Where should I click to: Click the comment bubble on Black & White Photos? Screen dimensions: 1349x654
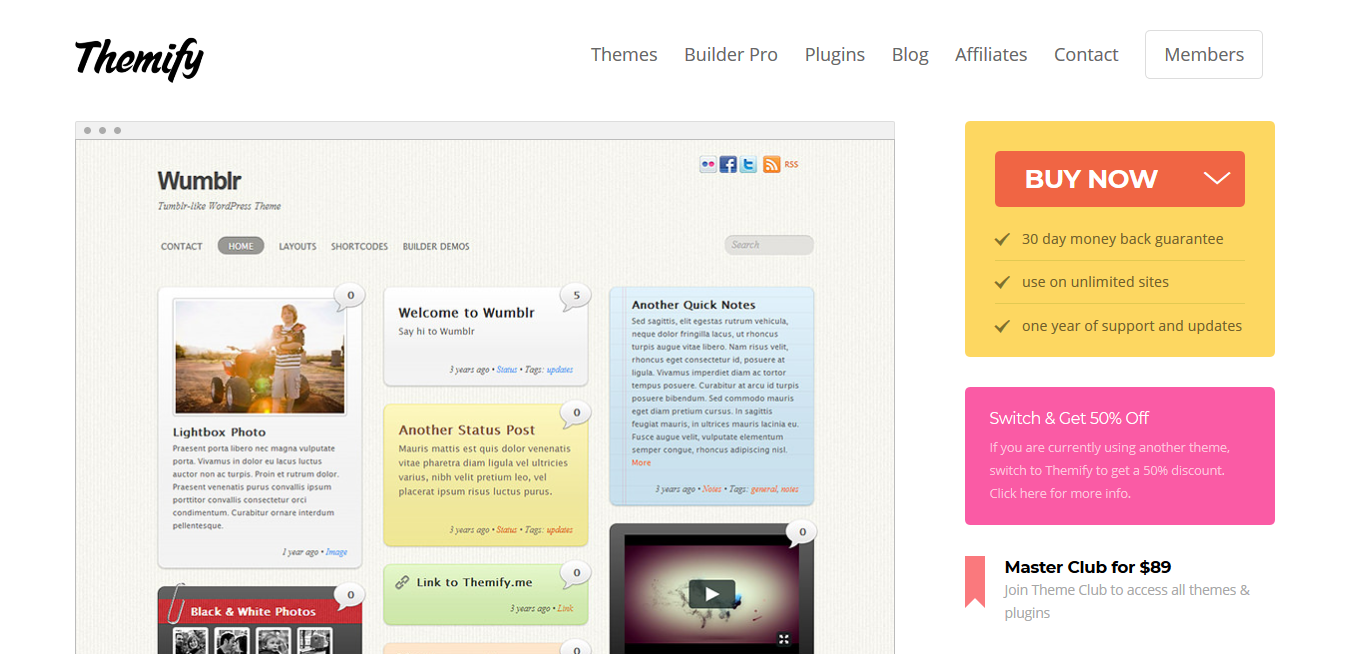pos(348,597)
